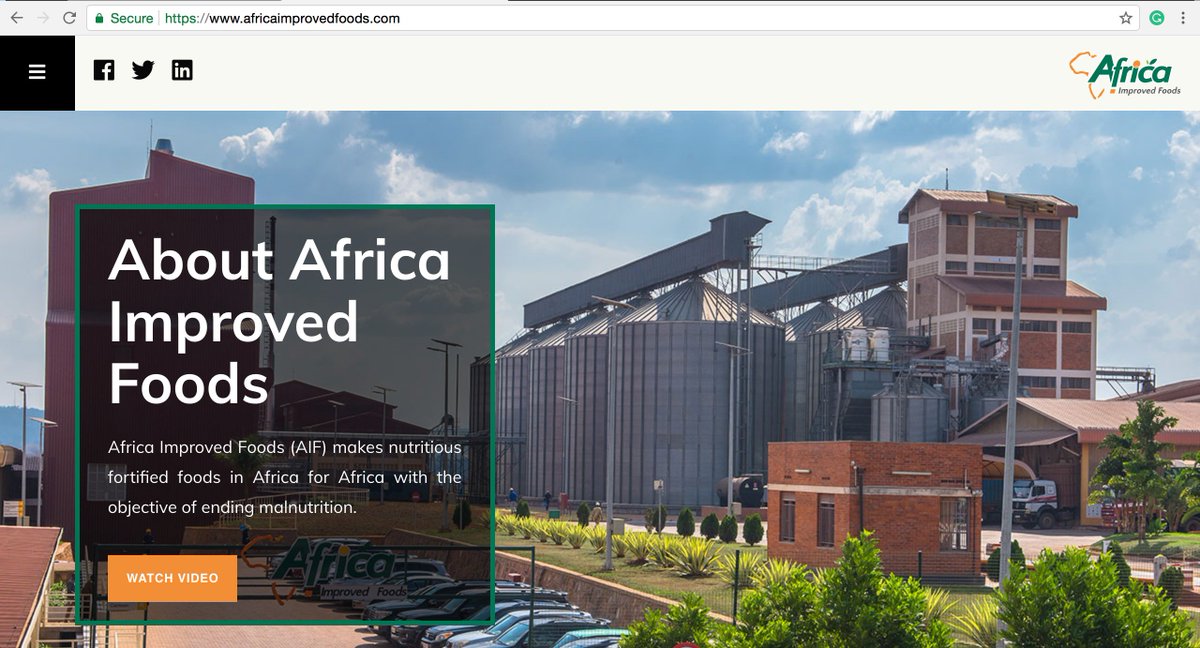Open the Twitter profile icon
This screenshot has width=1200, height=648.
pyautogui.click(x=143, y=70)
